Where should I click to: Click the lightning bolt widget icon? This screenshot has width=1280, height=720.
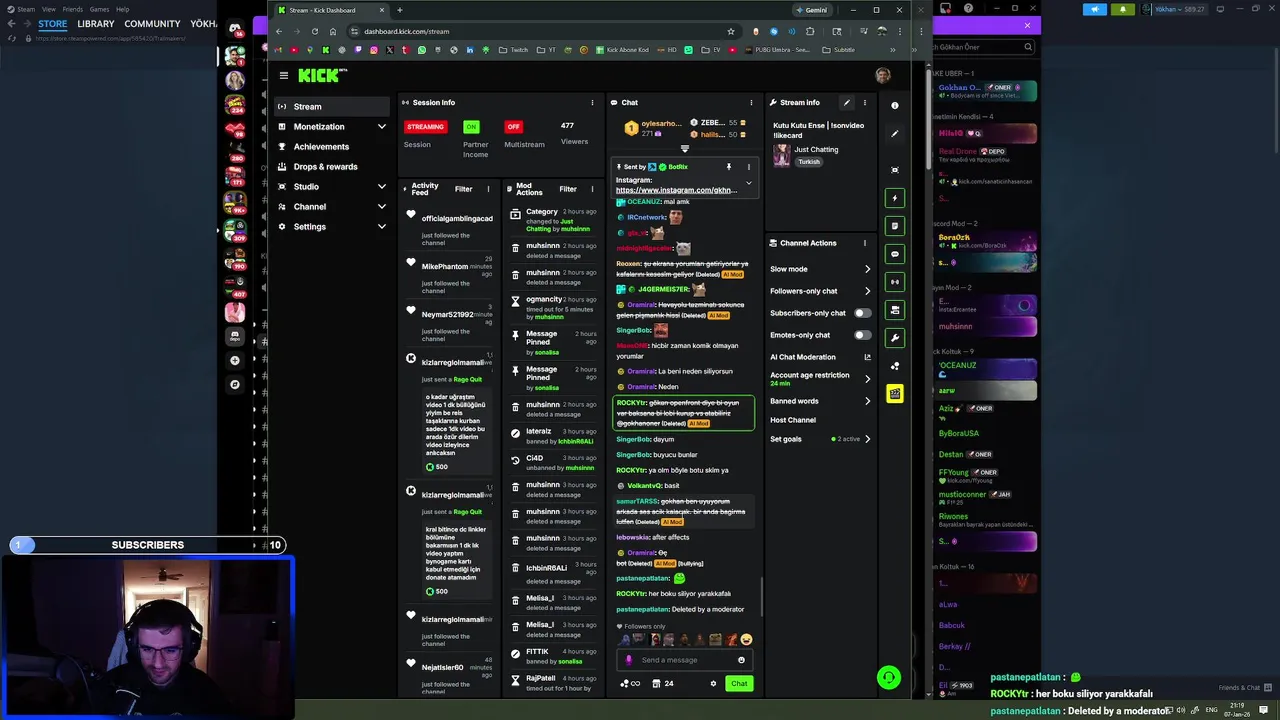pyautogui.click(x=895, y=198)
